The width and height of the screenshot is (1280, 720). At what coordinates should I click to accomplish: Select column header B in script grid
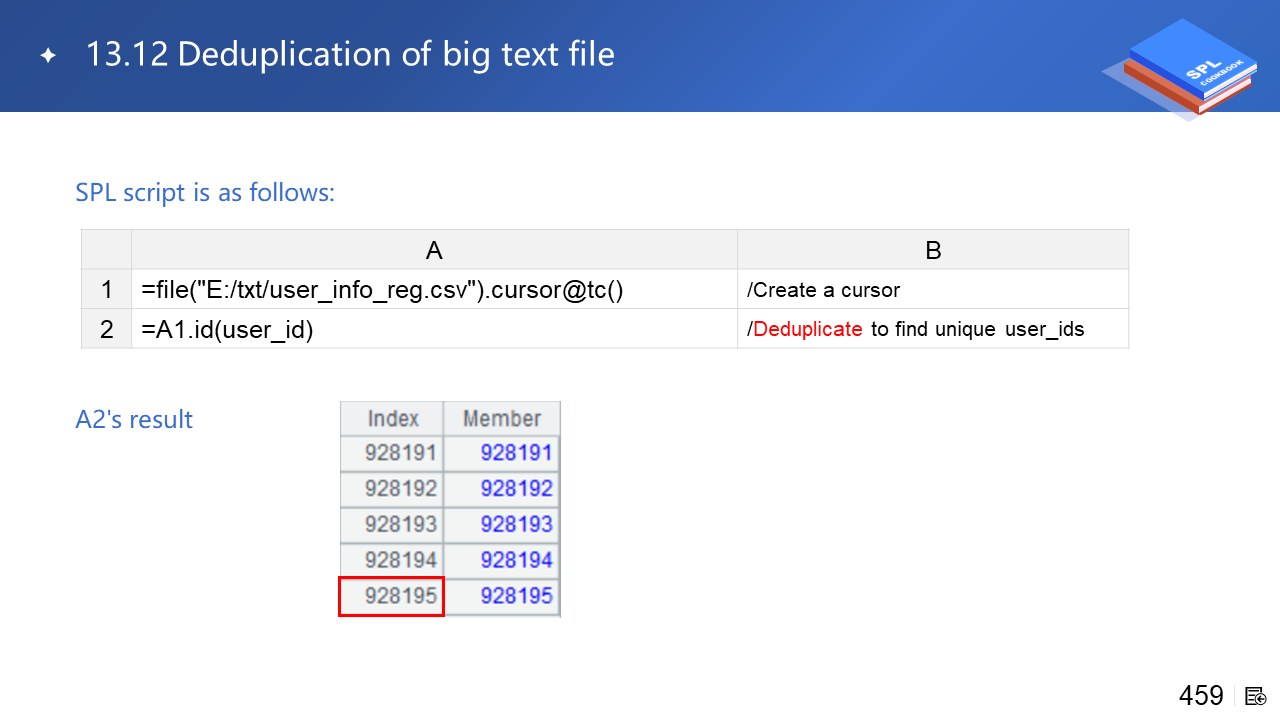pos(932,250)
